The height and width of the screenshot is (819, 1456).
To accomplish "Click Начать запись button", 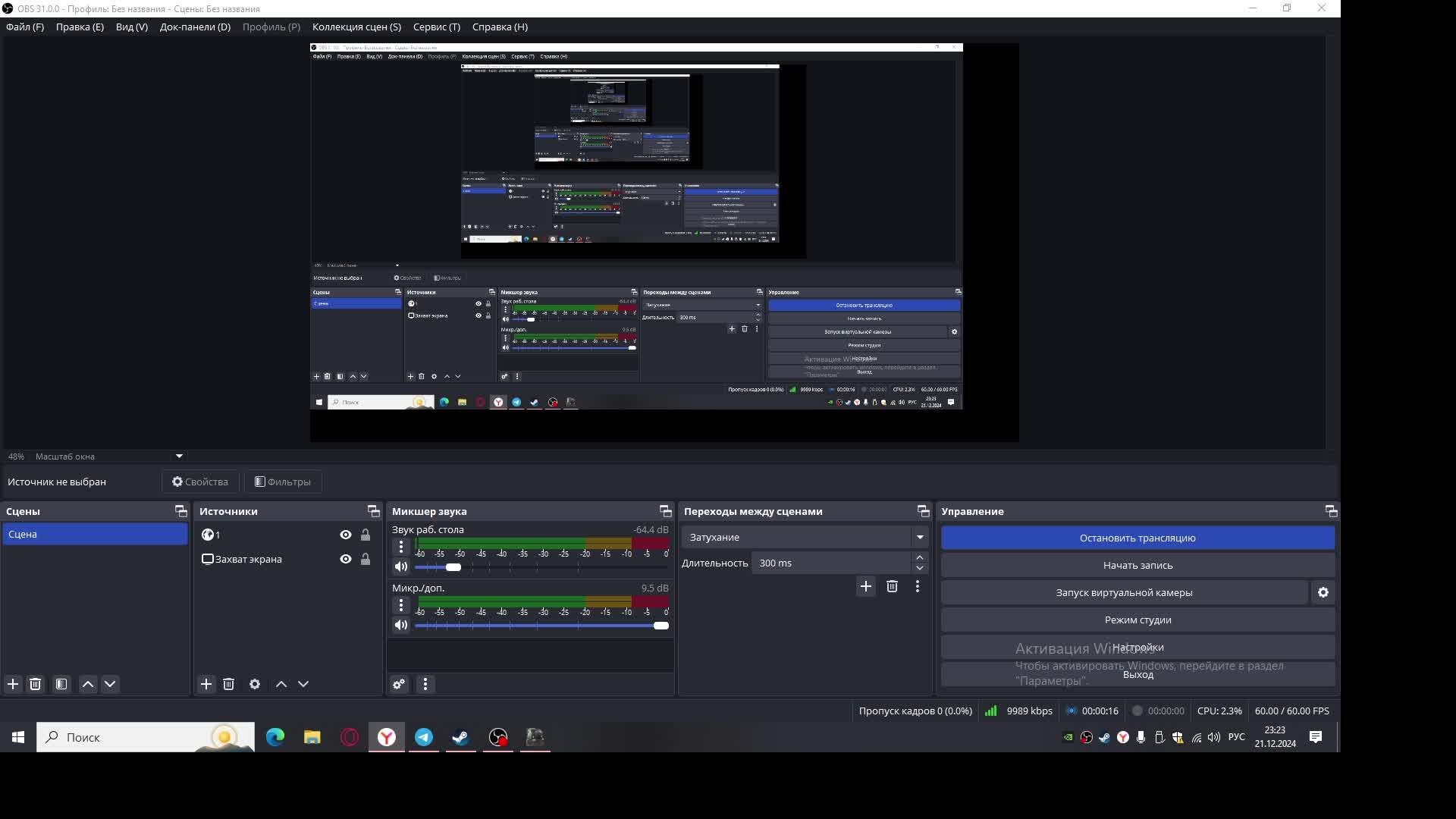I will tap(1137, 565).
